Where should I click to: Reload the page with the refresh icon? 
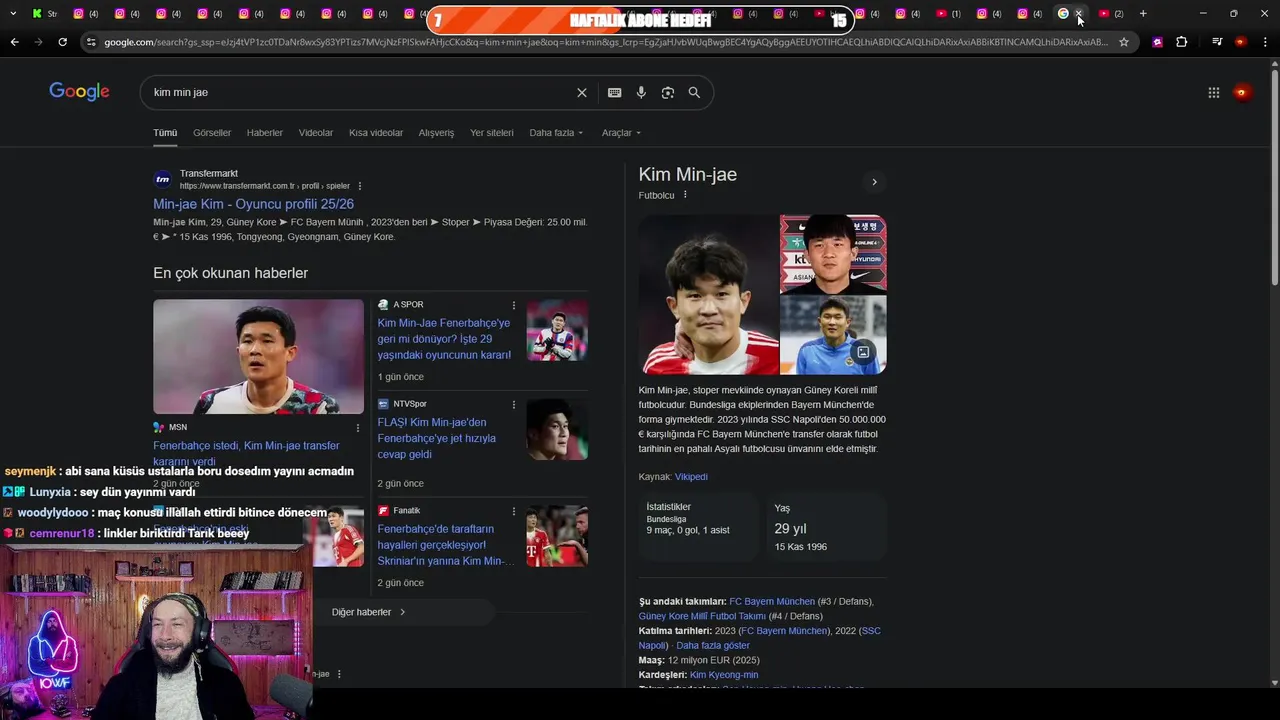click(62, 42)
